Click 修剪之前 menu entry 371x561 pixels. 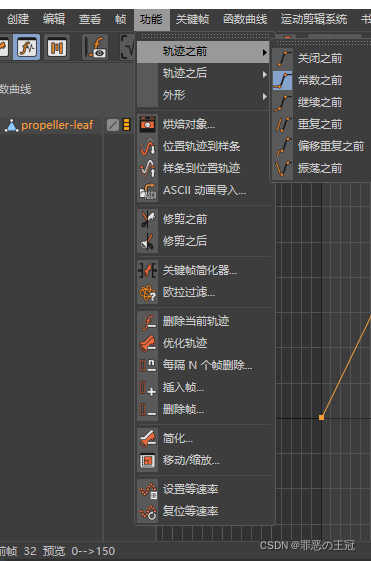click(x=204, y=219)
